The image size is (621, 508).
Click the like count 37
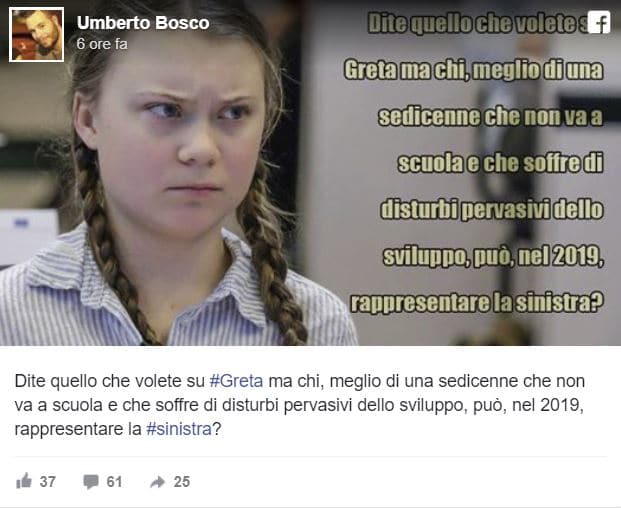[x=48, y=481]
